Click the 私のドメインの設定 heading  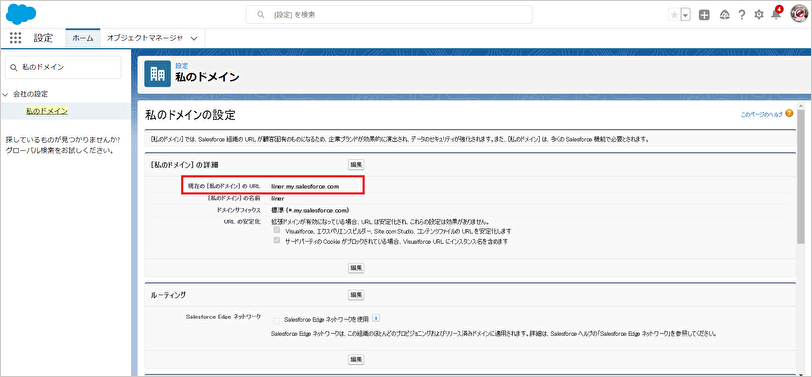(190, 115)
